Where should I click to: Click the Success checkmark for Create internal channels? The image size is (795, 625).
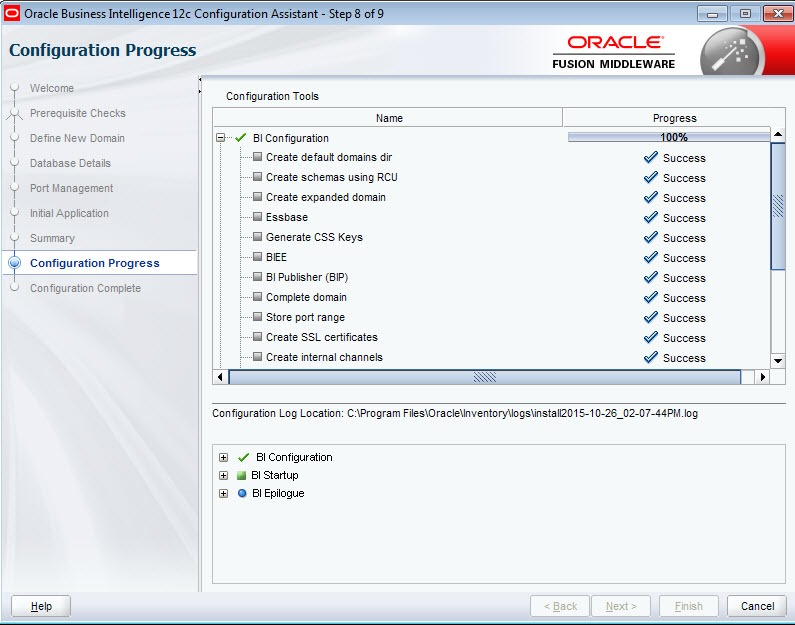[x=651, y=358]
